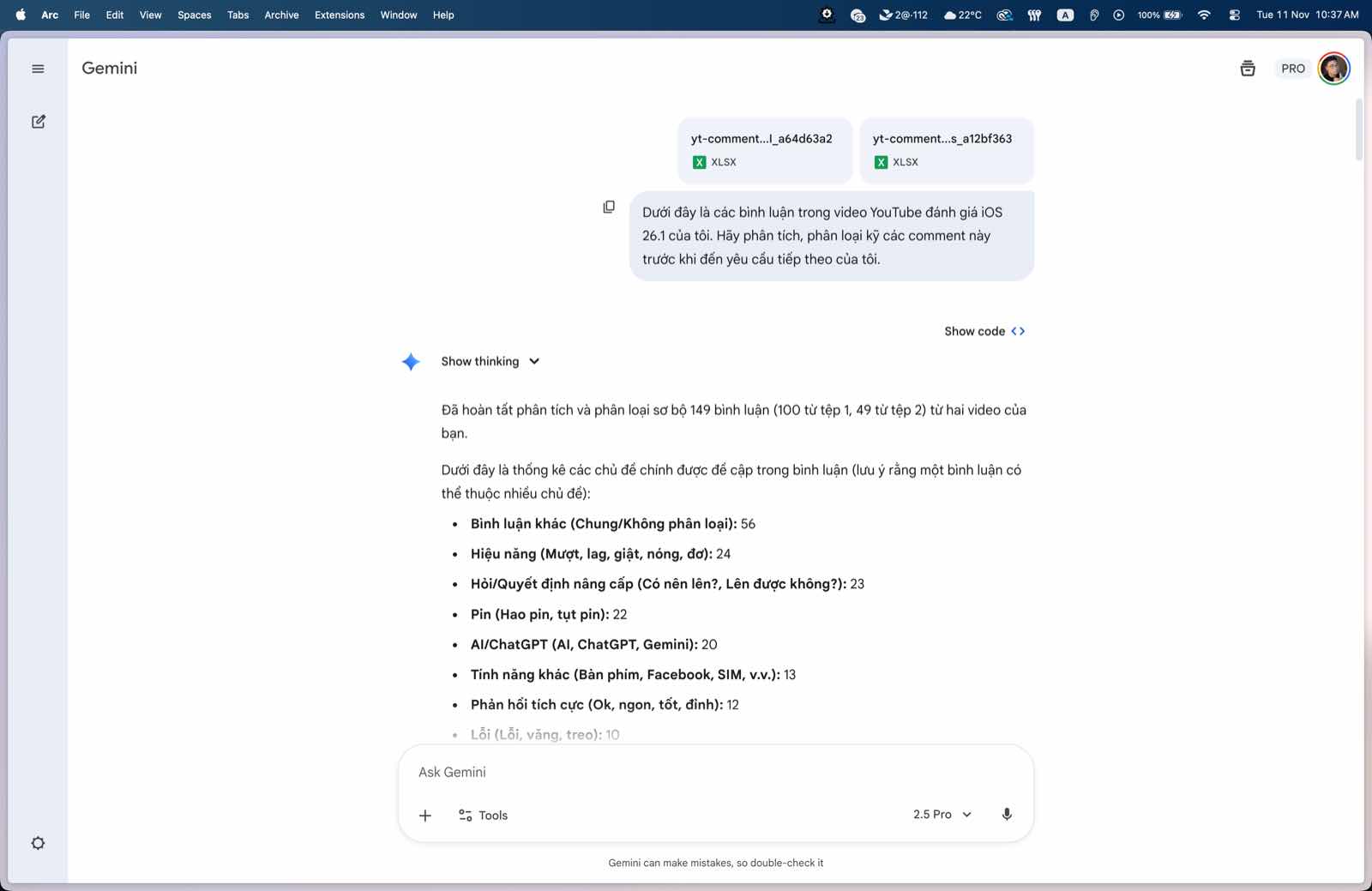Open the Tools options button
The width and height of the screenshot is (1372, 891).
coord(484,816)
